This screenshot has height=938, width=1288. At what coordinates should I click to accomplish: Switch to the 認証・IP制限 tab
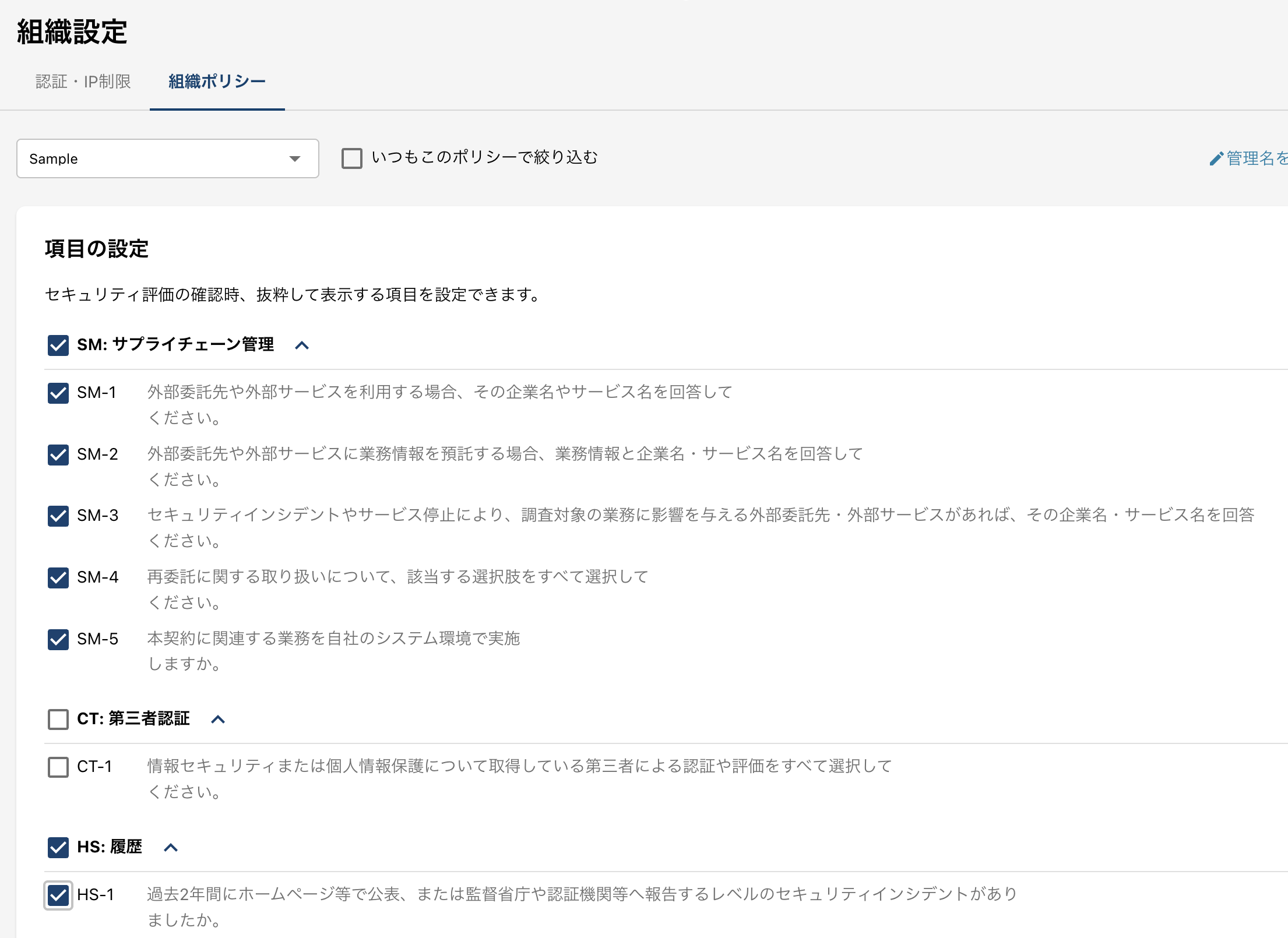pos(83,82)
